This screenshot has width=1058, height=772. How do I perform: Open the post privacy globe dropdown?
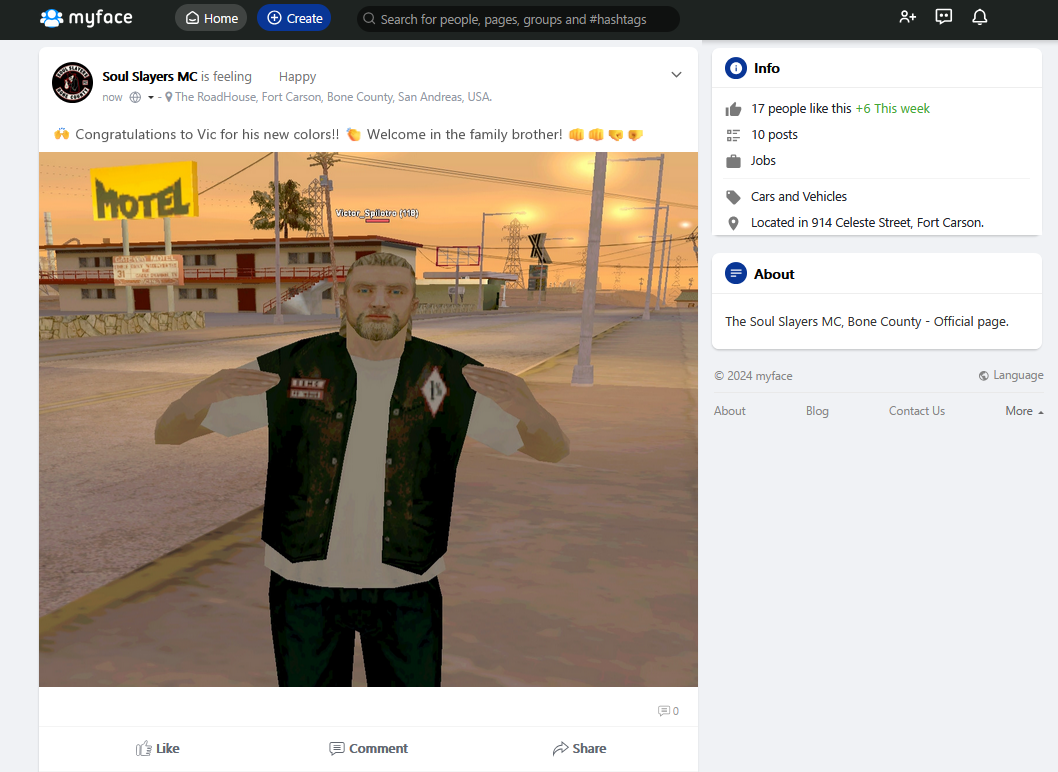[142, 97]
